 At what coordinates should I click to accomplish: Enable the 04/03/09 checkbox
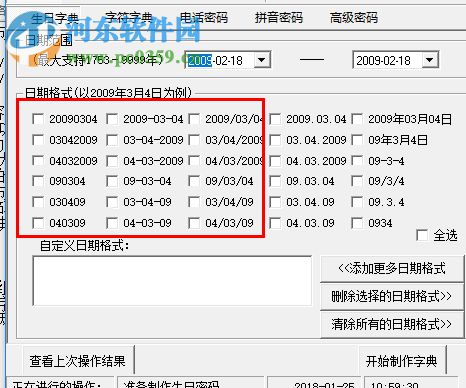pos(194,223)
